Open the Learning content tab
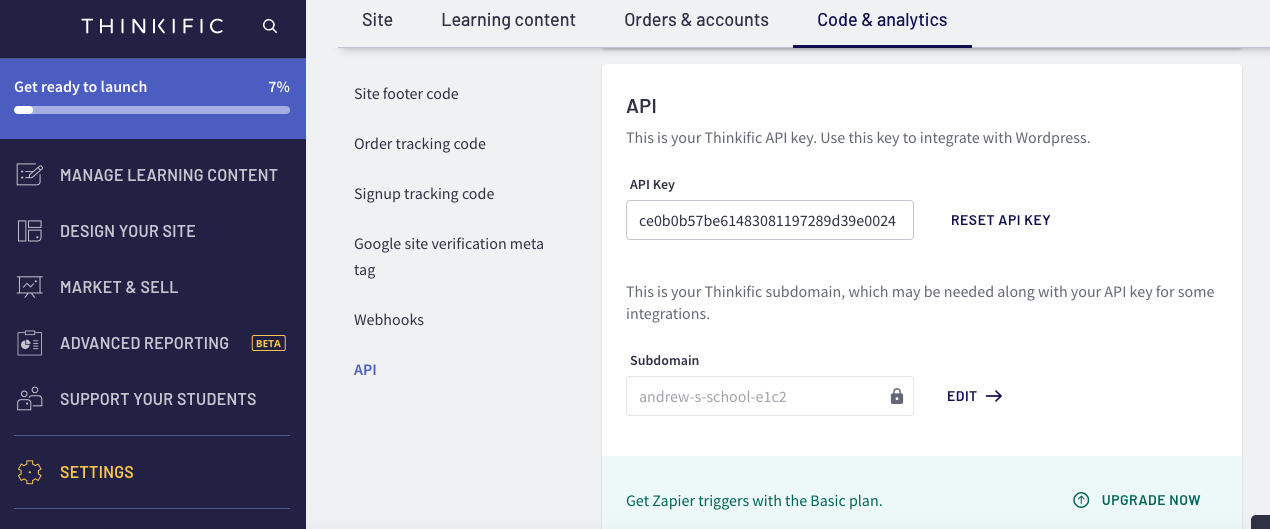Viewport: 1270px width, 529px height. click(x=508, y=20)
